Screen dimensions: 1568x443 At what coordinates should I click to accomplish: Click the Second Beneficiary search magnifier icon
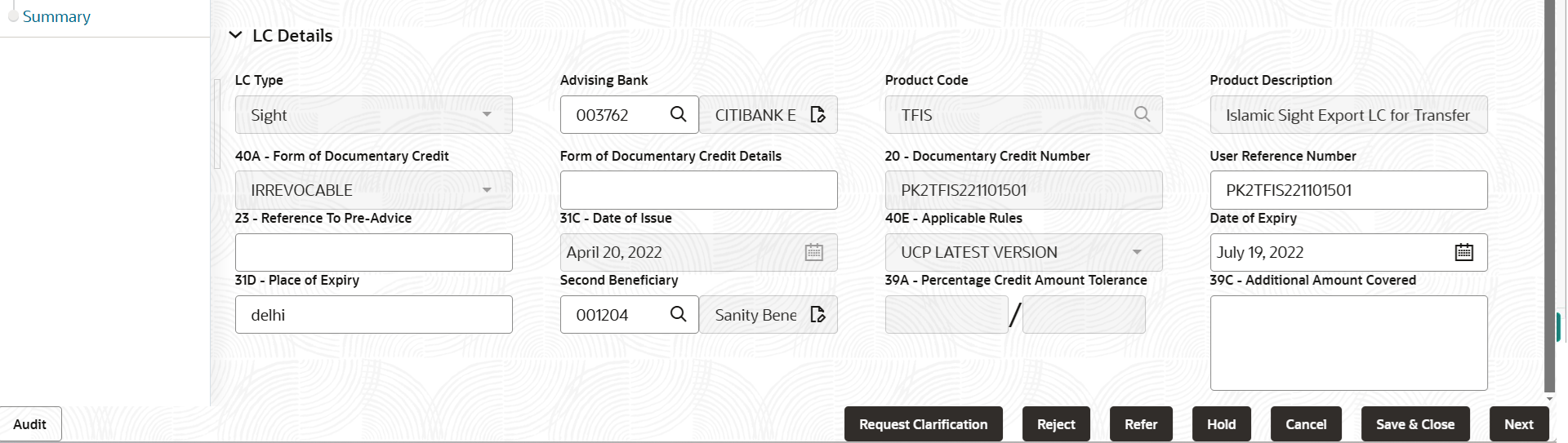click(x=678, y=314)
